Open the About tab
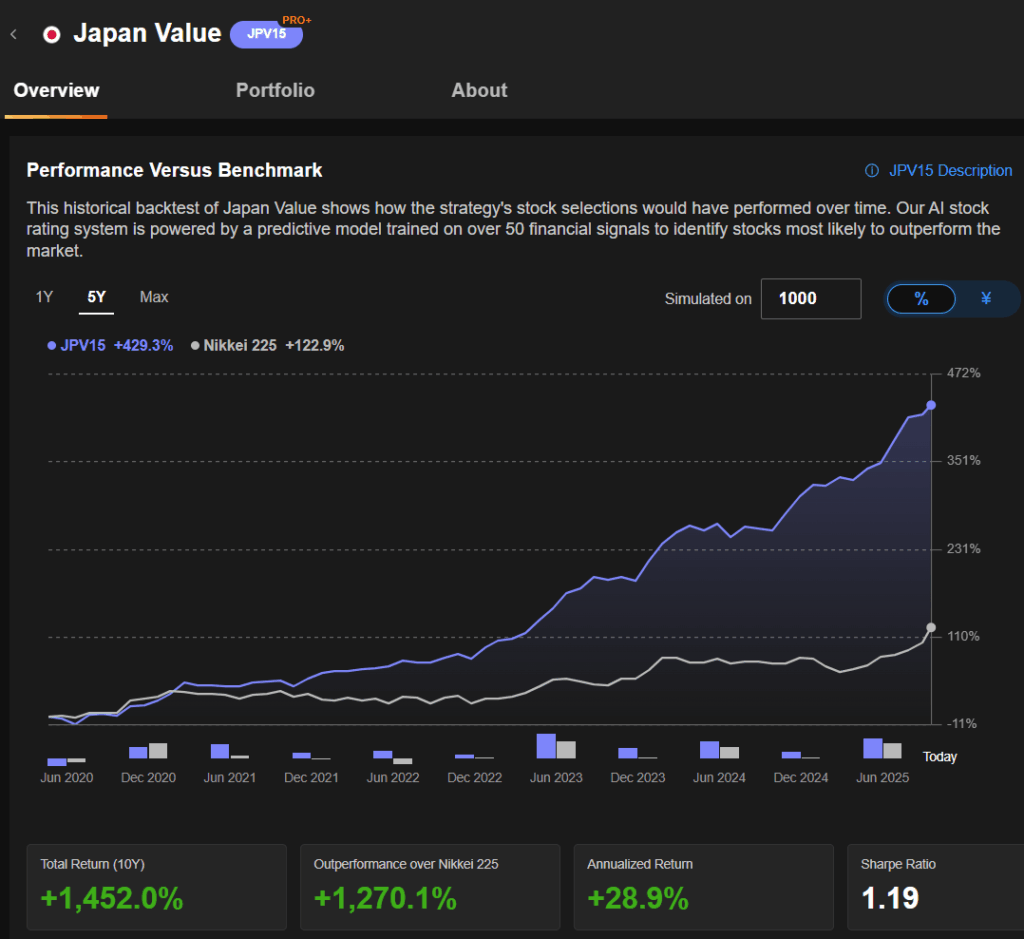Viewport: 1024px width, 939px height. (x=479, y=90)
